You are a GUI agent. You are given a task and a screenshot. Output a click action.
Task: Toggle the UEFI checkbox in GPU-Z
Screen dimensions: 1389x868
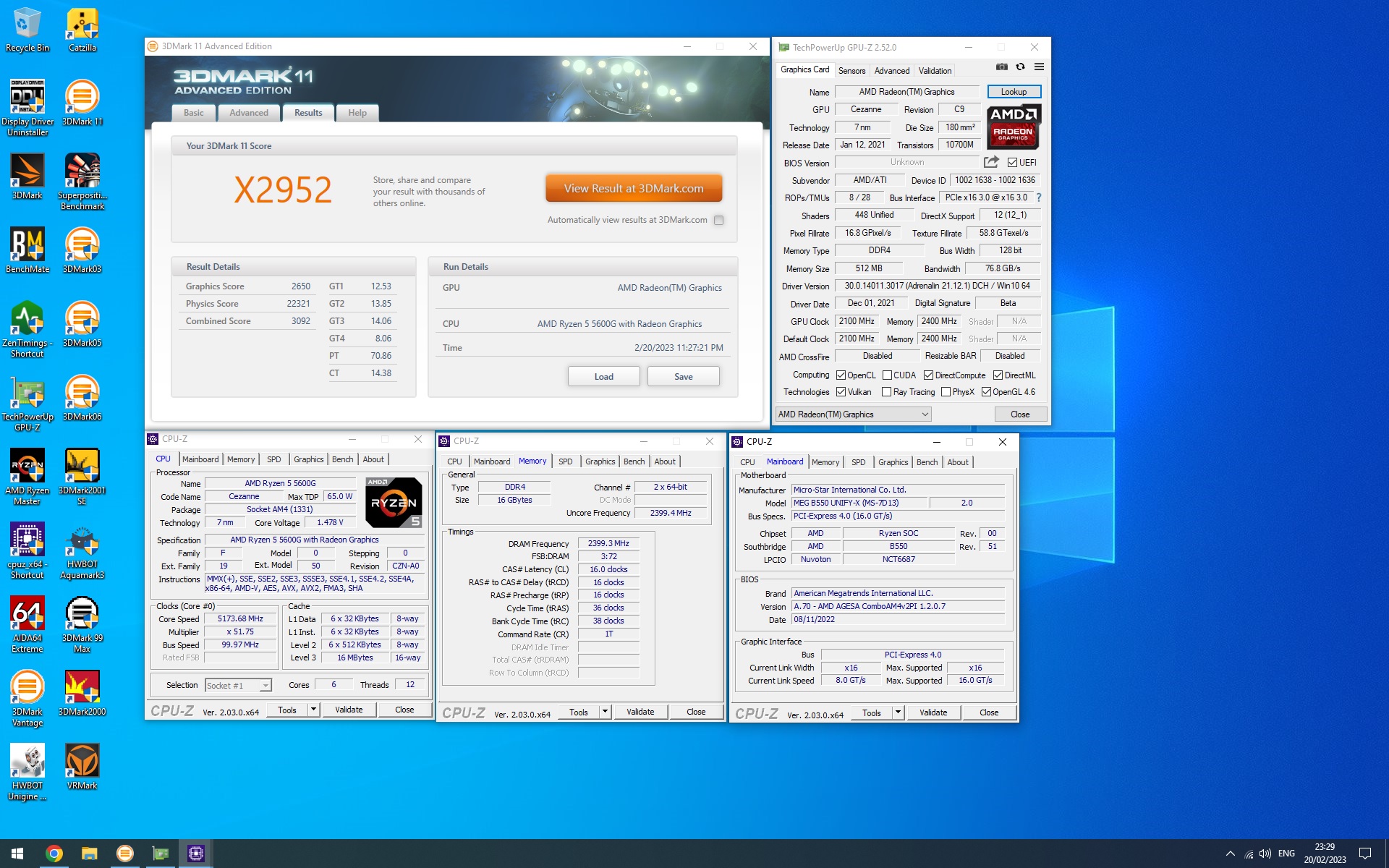(1013, 163)
